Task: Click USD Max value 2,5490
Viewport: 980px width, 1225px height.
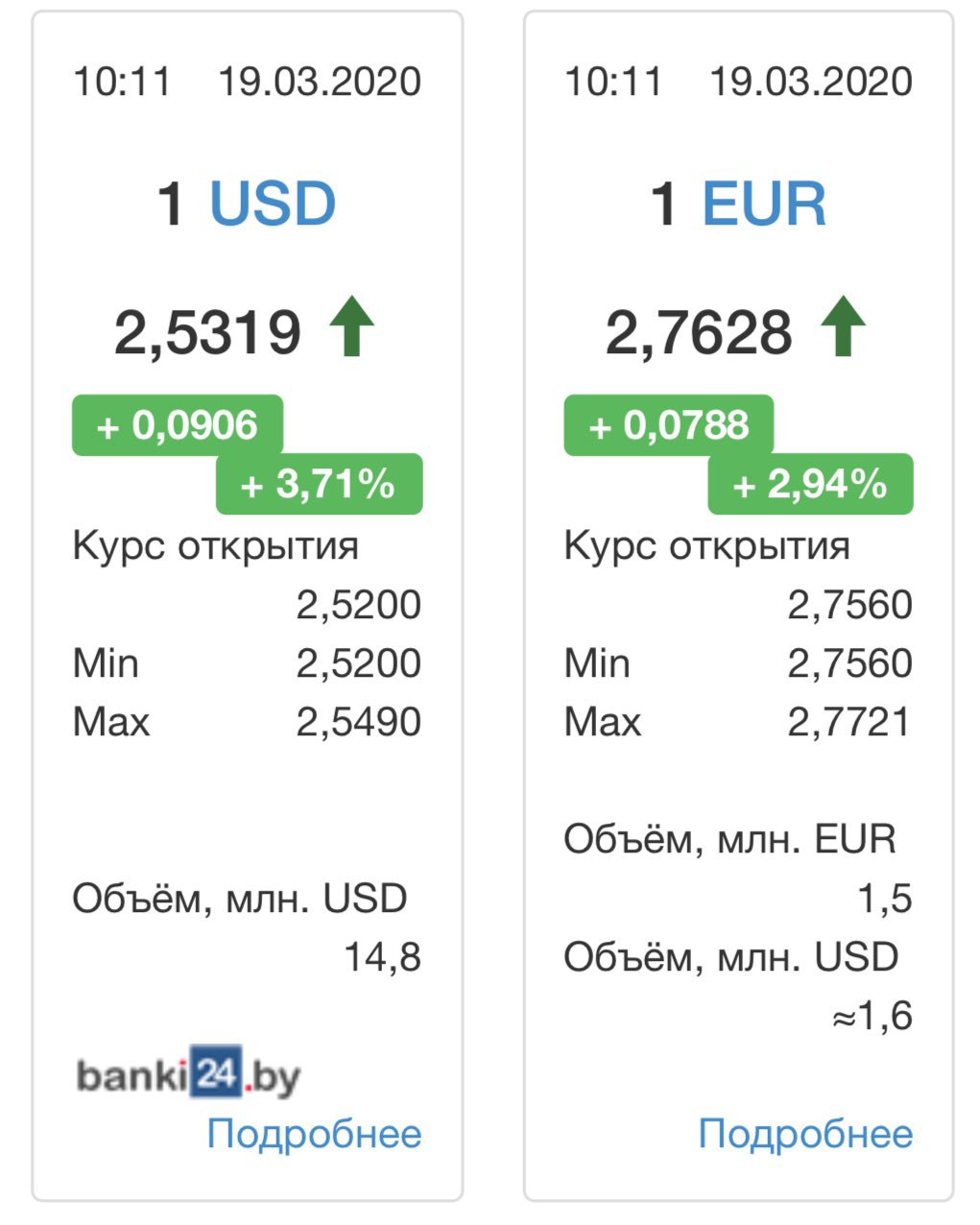Action: click(x=359, y=722)
